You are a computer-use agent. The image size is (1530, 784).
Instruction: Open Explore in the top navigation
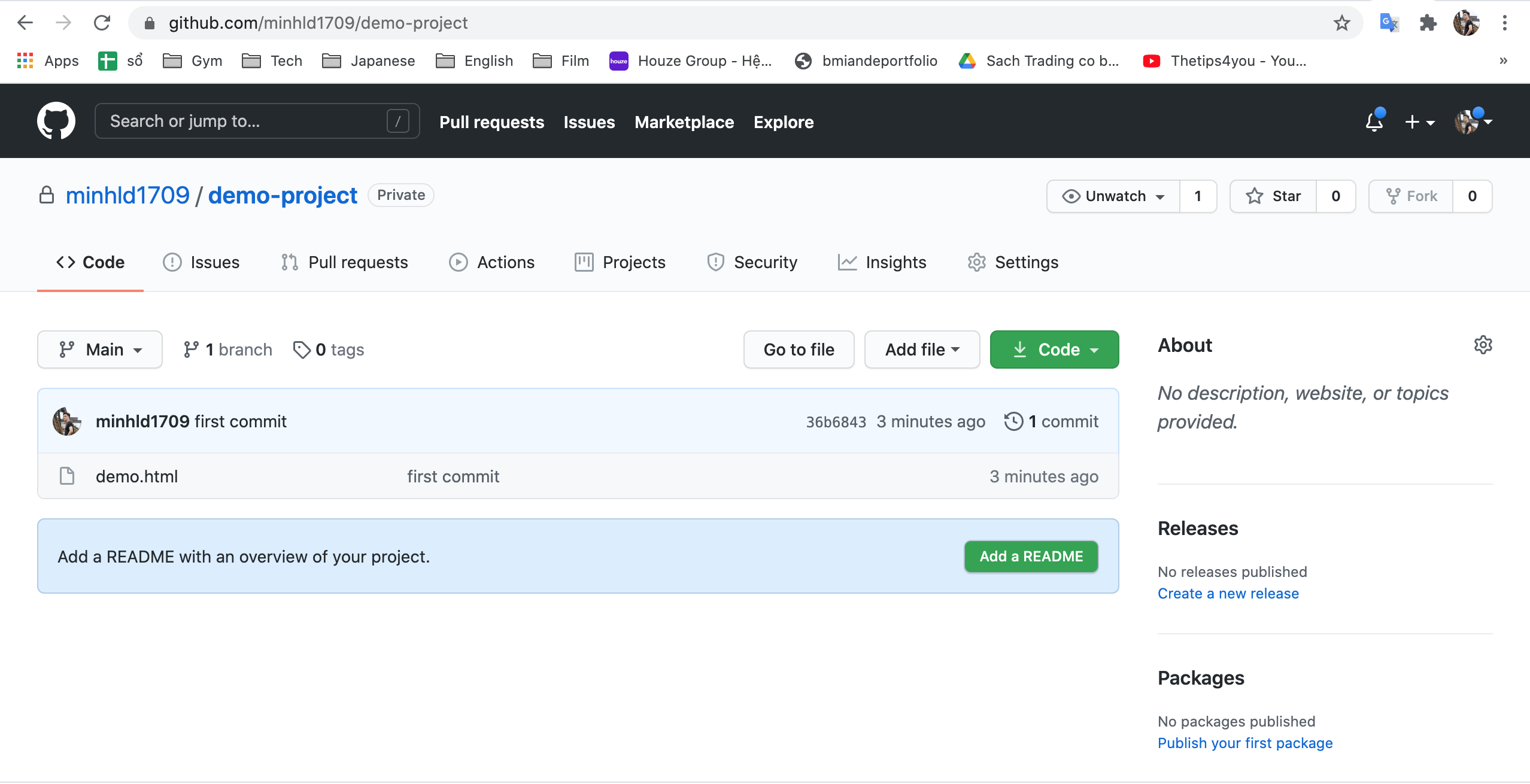(x=784, y=122)
